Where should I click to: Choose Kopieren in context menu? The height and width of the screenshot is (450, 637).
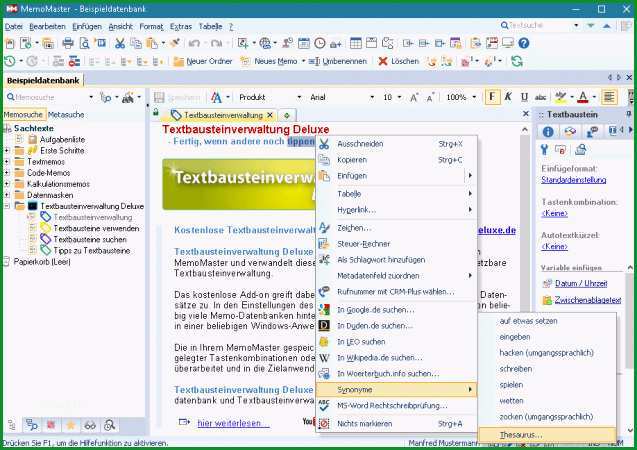coord(396,160)
